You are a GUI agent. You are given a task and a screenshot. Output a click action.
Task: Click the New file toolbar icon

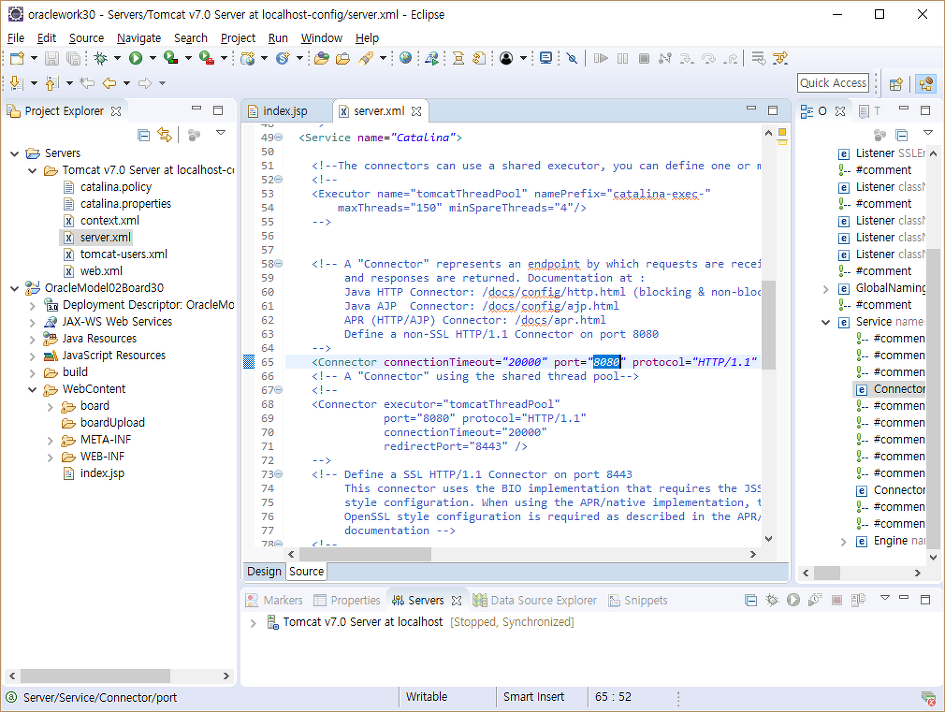point(17,58)
